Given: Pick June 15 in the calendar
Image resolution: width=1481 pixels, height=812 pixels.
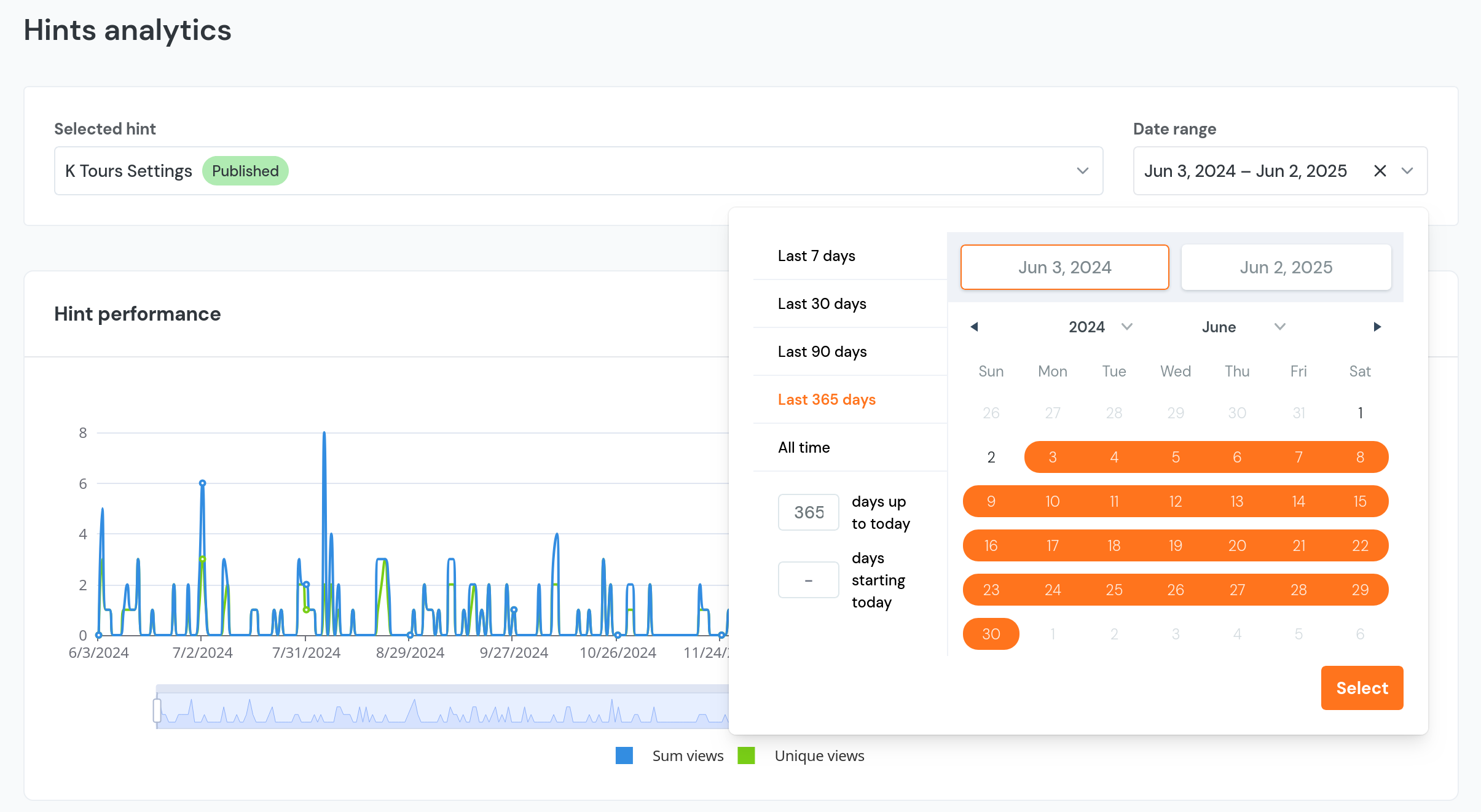Looking at the screenshot, I should tap(1359, 501).
